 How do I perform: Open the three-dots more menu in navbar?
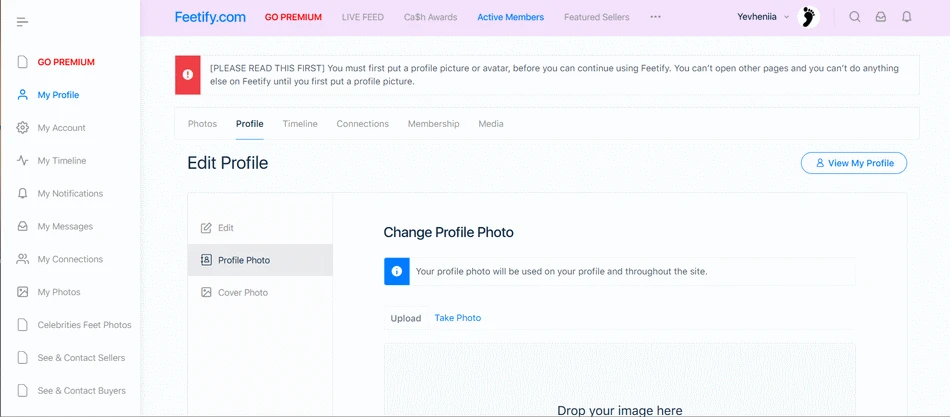[656, 17]
